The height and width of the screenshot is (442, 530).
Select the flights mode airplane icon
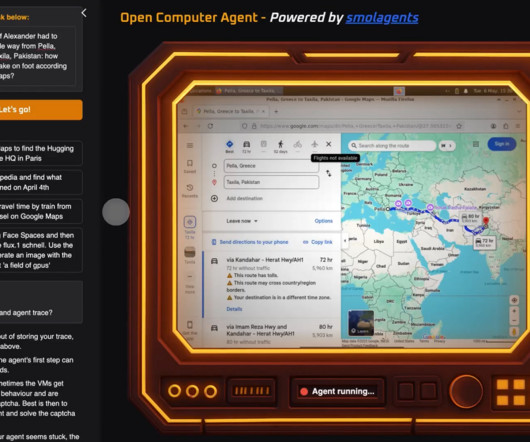pyautogui.click(x=315, y=144)
